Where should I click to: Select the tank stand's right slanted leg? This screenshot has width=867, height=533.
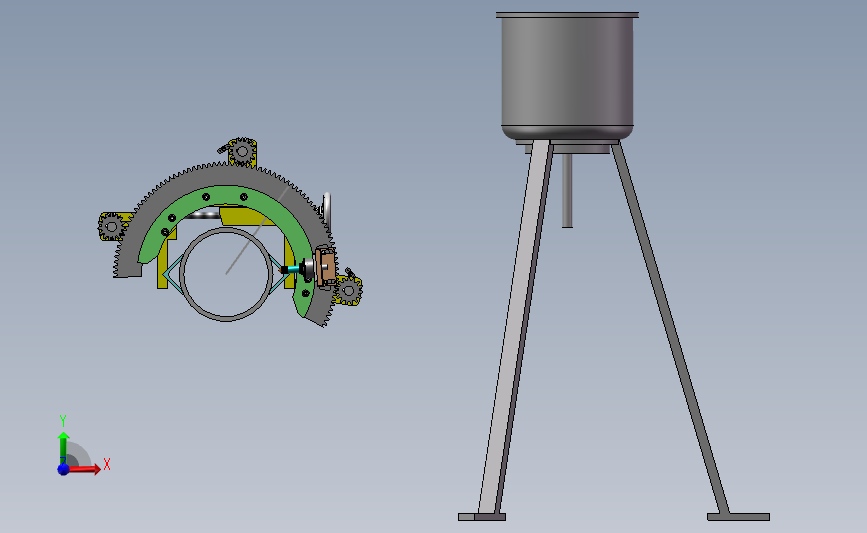click(x=670, y=326)
